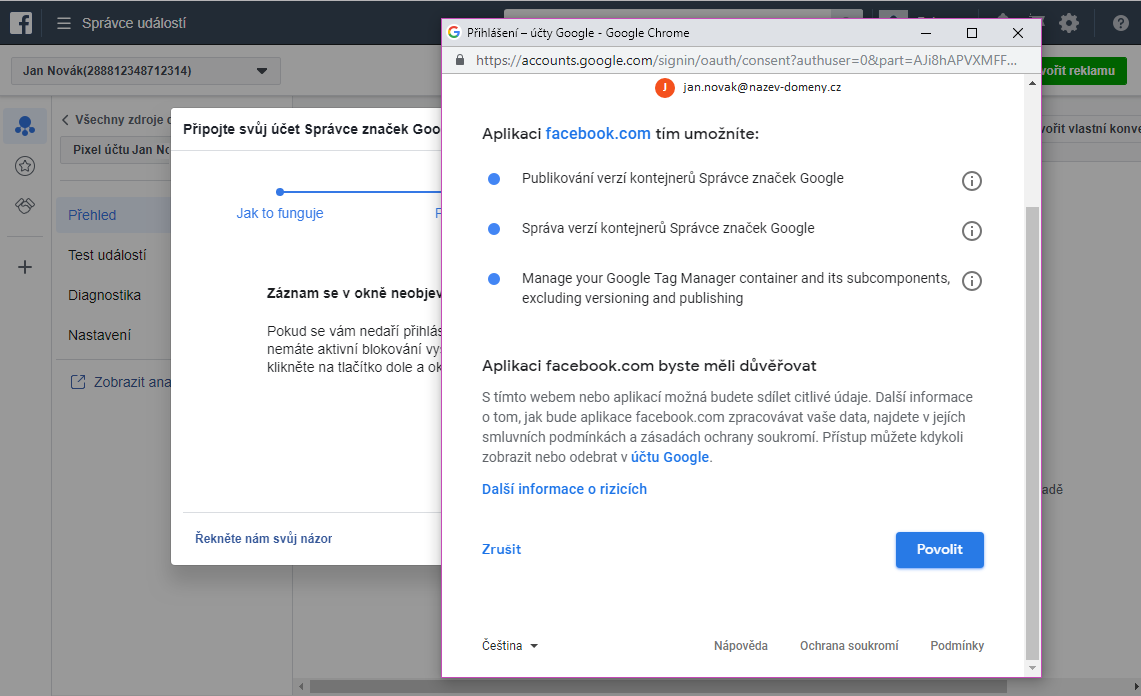Image resolution: width=1141 pixels, height=696 pixels.
Task: Show info for Manage your Google Tag Manager container
Action: [971, 281]
